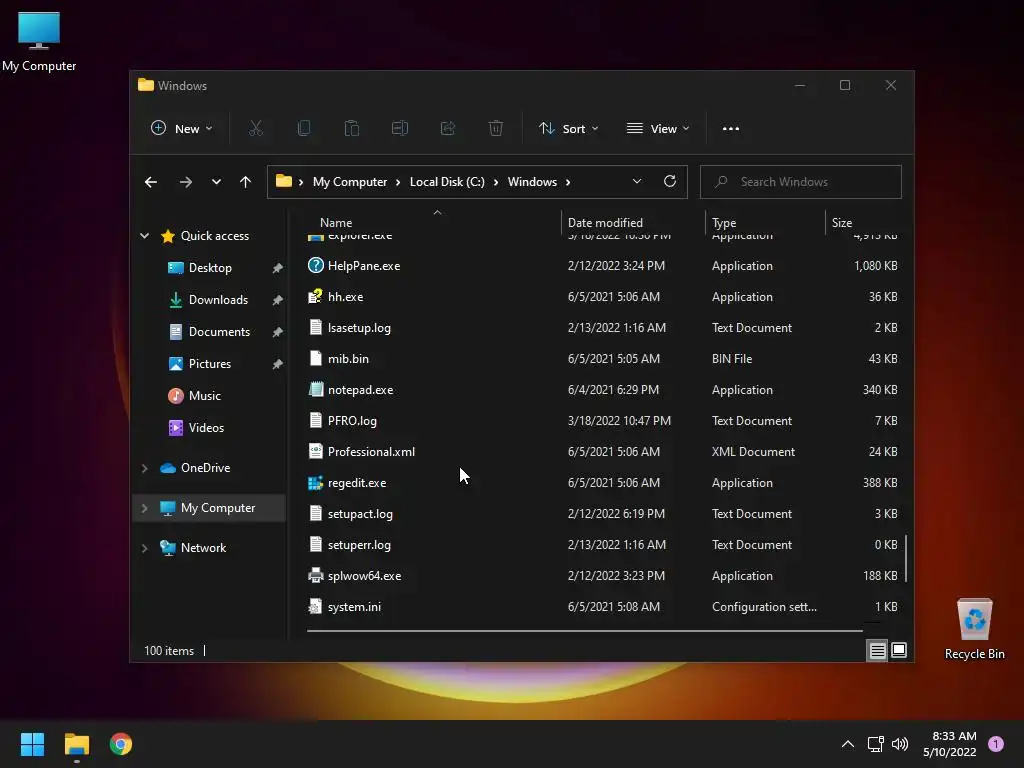Viewport: 1024px width, 768px height.
Task: Click the horizontal scrollbar under file list
Action: [x=584, y=631]
